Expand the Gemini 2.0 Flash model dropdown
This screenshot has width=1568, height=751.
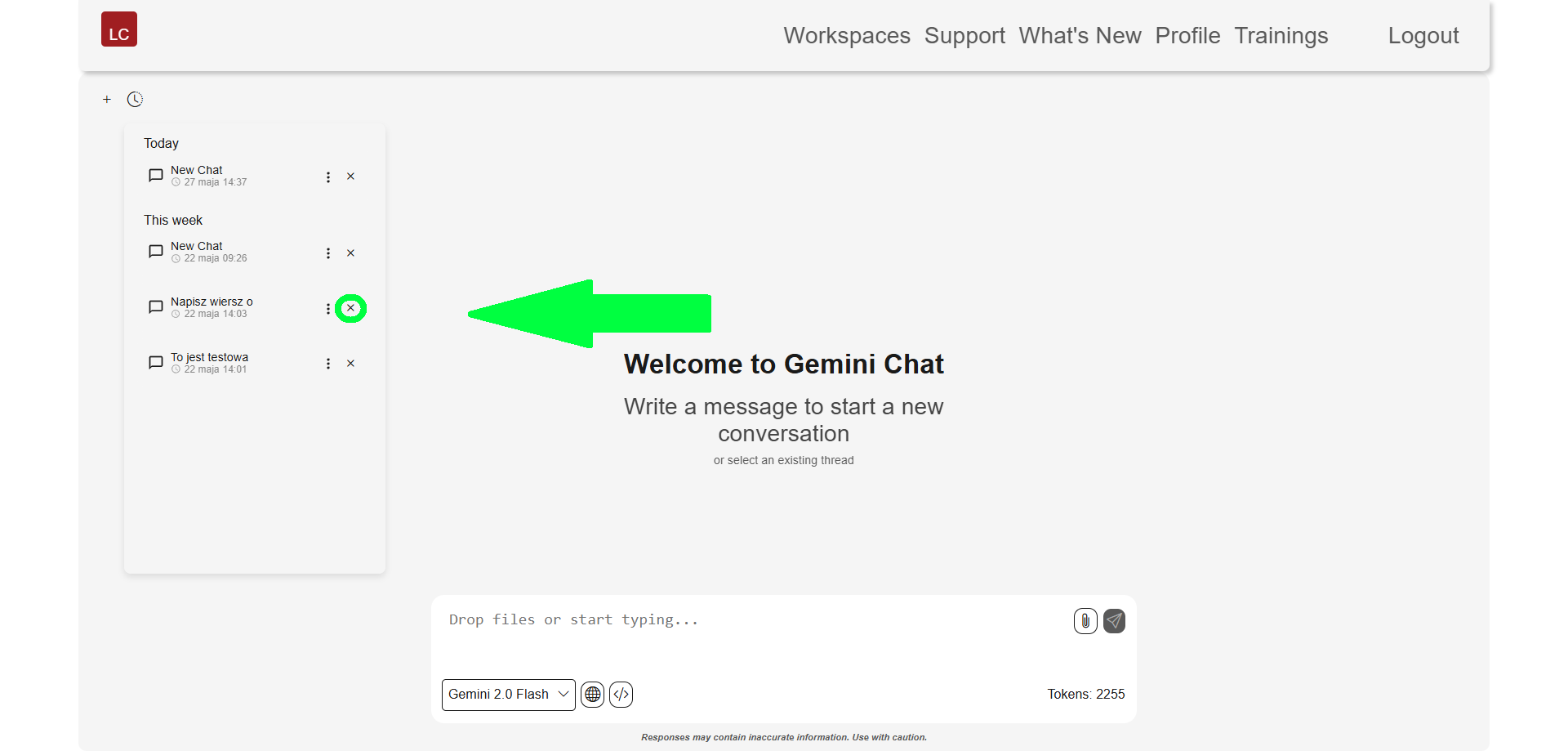coord(509,695)
